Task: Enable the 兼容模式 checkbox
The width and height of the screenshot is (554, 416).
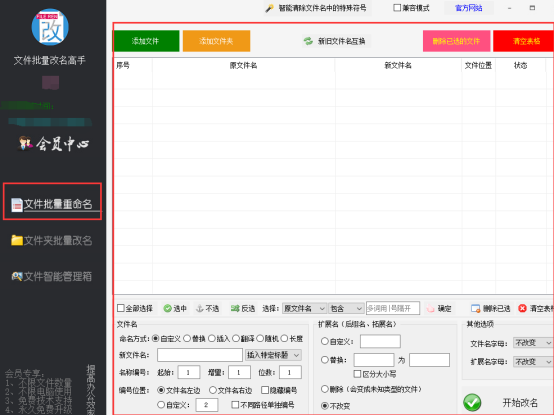Action: tap(397, 8)
